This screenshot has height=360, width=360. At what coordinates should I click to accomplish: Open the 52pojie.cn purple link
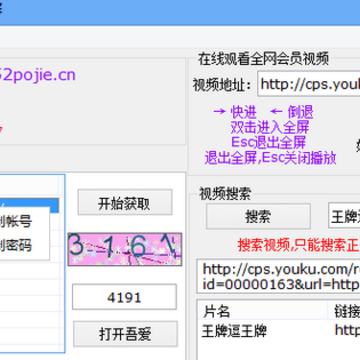38,75
